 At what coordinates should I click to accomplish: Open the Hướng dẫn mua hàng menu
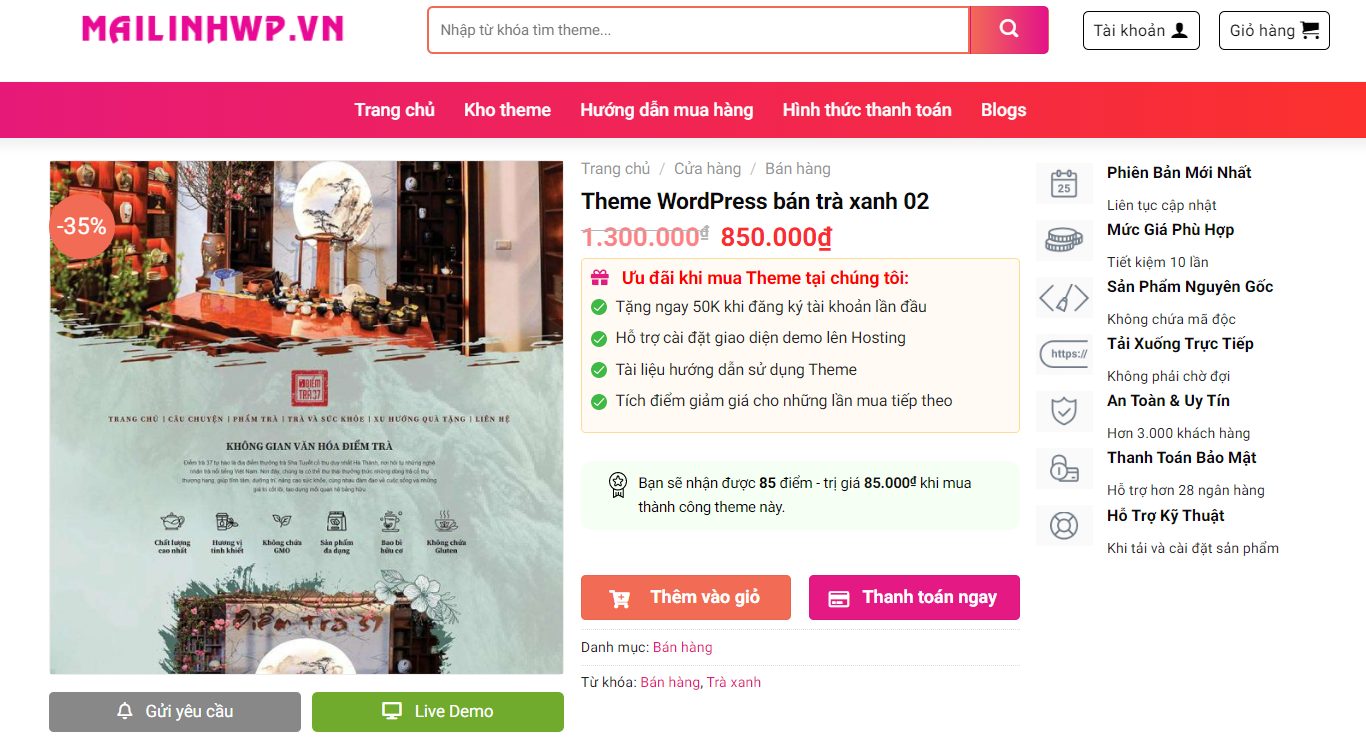pyautogui.click(x=667, y=110)
